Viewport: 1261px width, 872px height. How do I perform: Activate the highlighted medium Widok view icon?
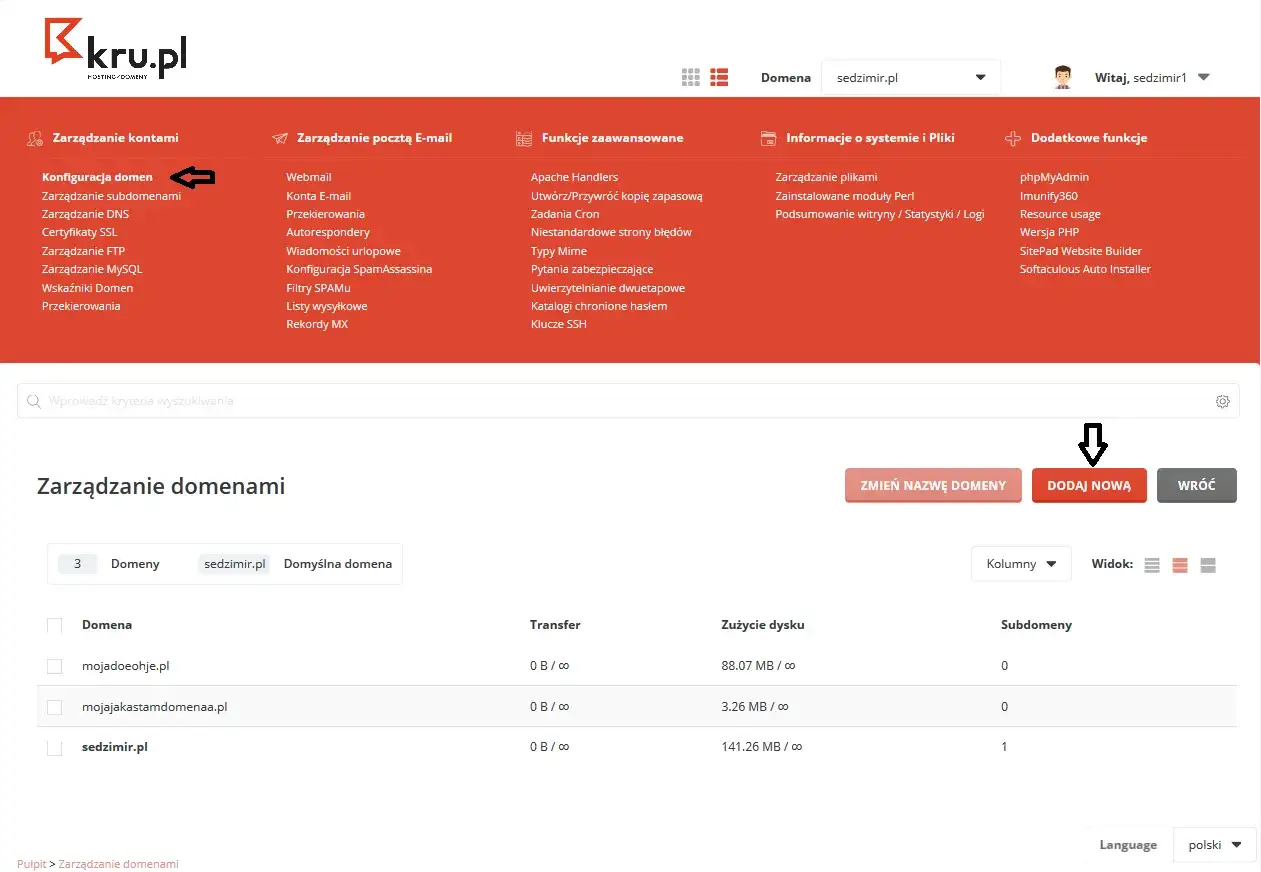[1179, 564]
